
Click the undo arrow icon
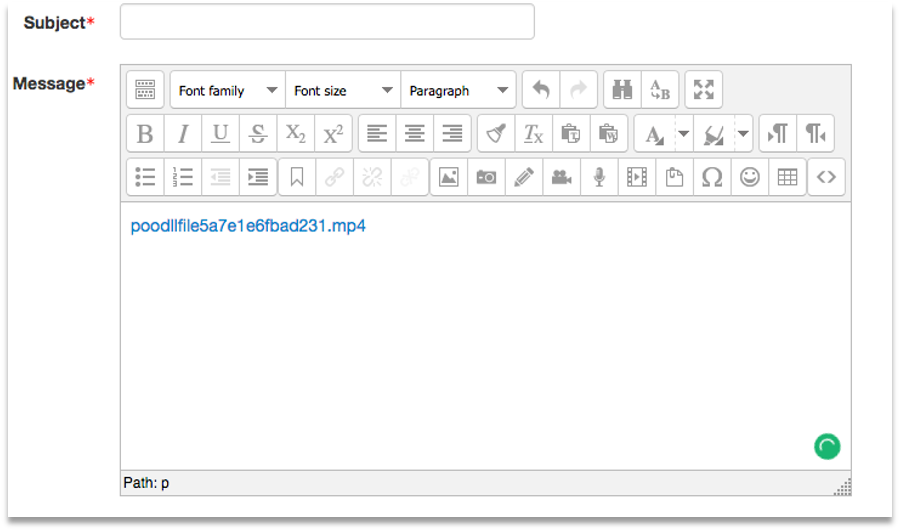pyautogui.click(x=541, y=90)
